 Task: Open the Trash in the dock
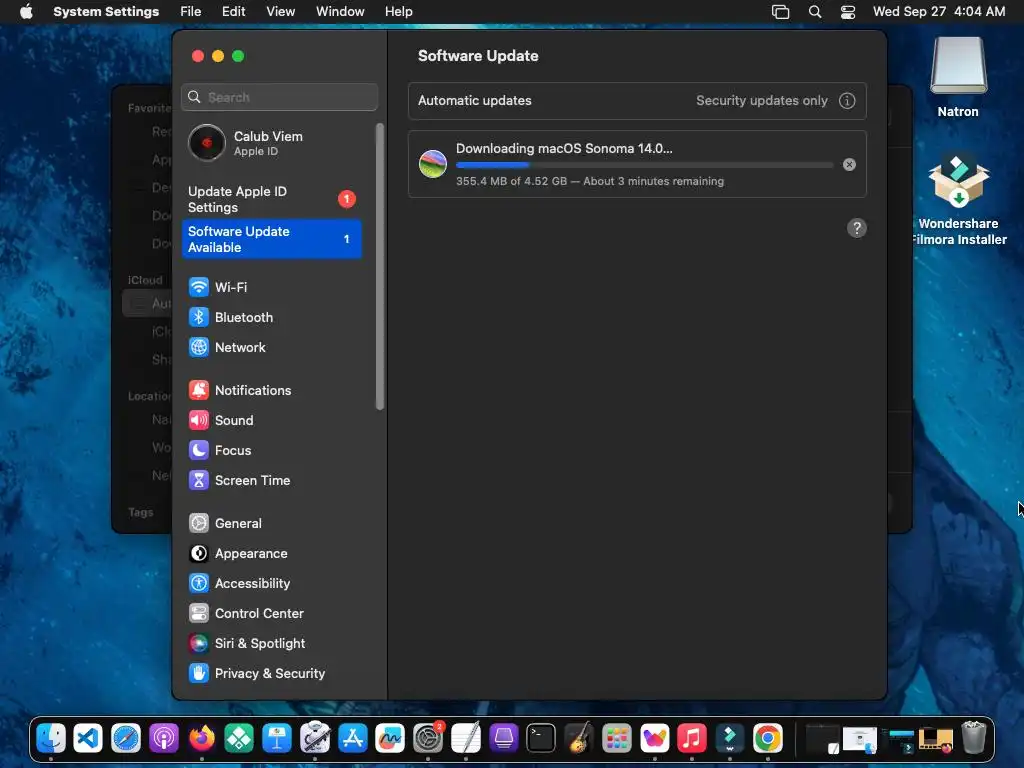click(x=974, y=739)
